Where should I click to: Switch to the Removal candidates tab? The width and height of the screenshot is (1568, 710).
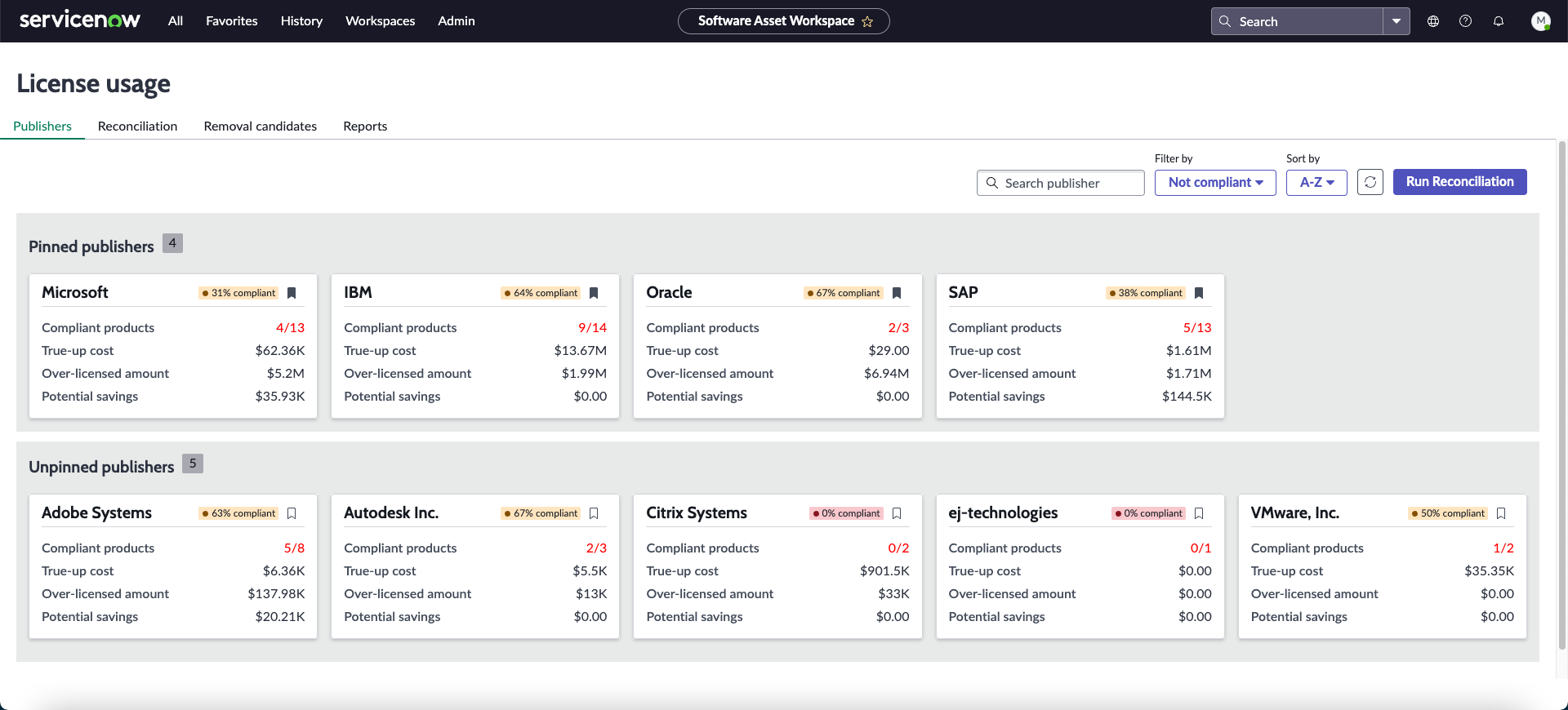261,126
